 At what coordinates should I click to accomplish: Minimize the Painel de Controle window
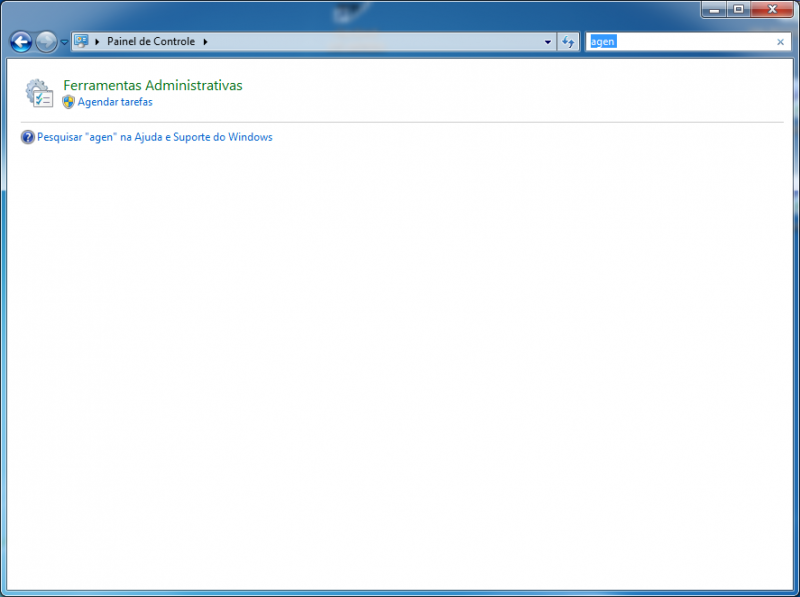712,10
